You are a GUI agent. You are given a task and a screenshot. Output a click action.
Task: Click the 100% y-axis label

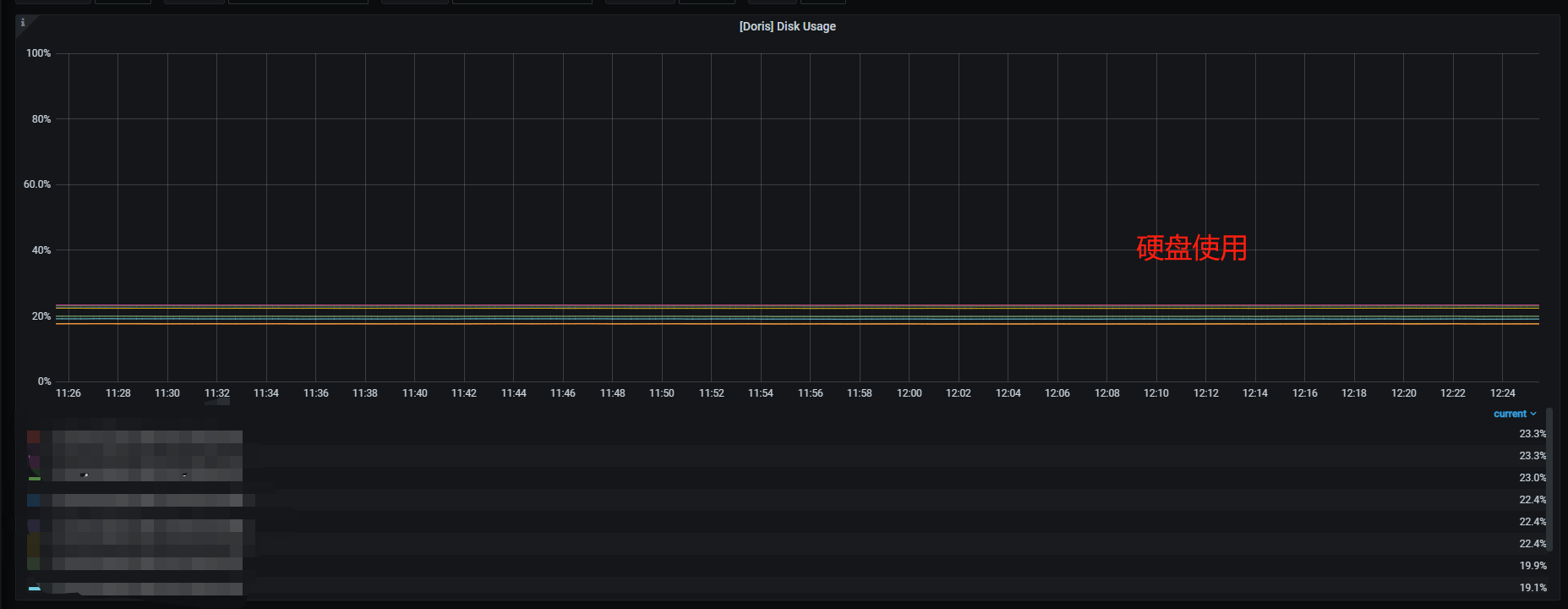tap(38, 53)
